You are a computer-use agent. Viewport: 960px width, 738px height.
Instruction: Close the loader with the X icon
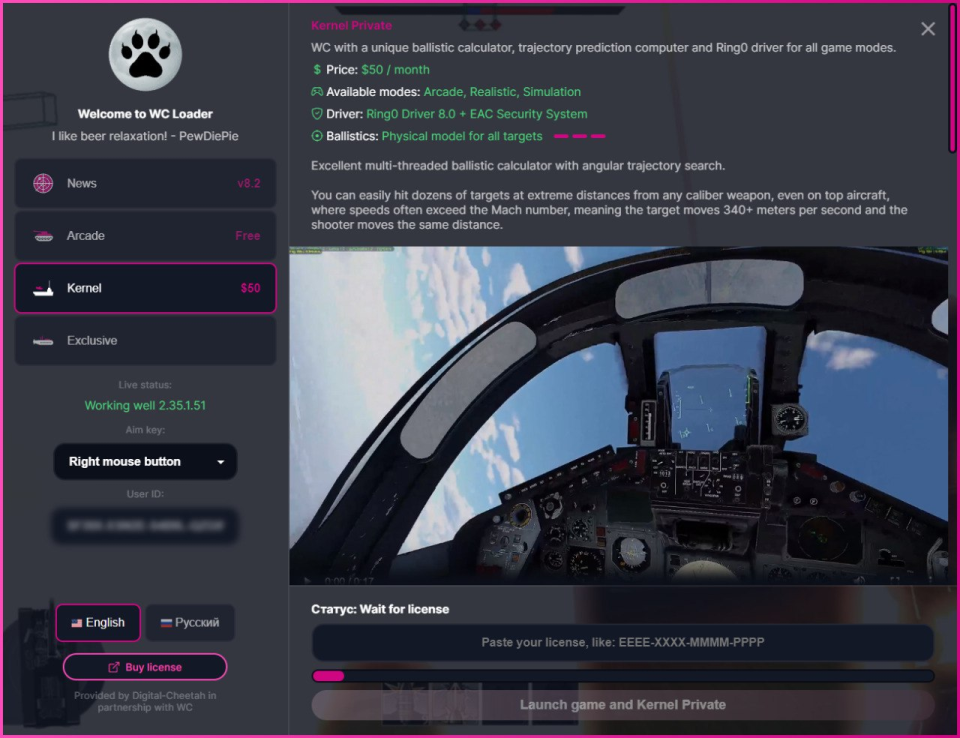pyautogui.click(x=928, y=29)
